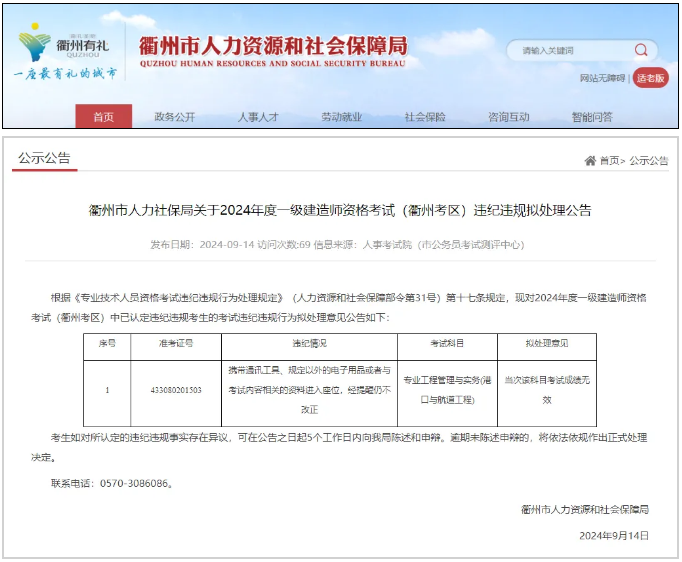682x562 pixels.
Task: Click the 公示公告 section heading
Action: coord(44,158)
